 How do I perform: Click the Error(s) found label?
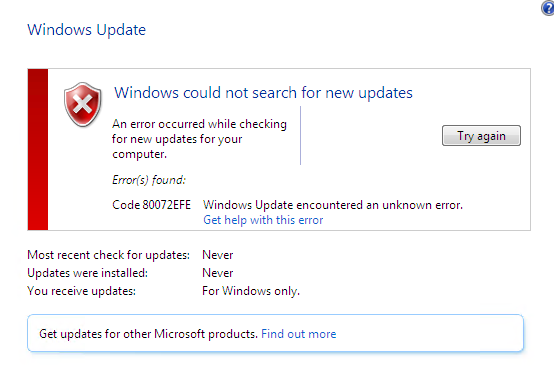point(149,180)
